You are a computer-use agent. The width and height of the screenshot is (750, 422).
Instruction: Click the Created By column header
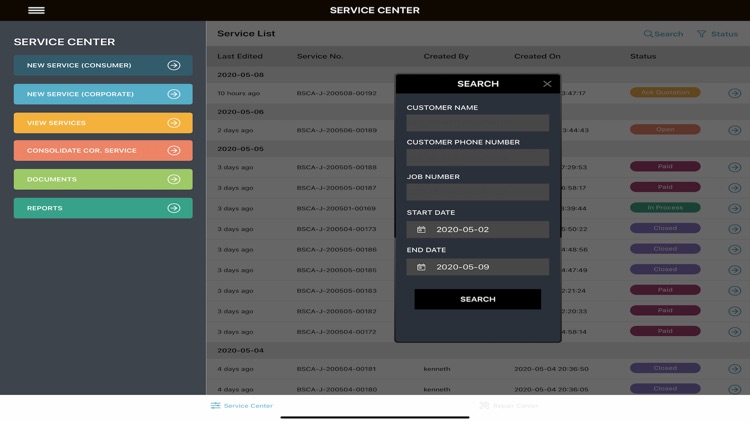(x=446, y=56)
